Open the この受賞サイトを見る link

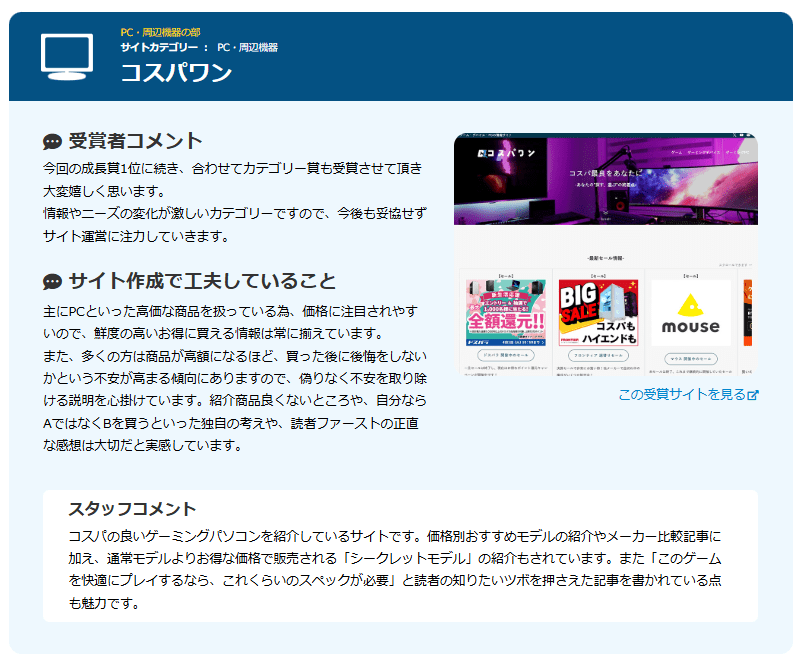point(681,394)
